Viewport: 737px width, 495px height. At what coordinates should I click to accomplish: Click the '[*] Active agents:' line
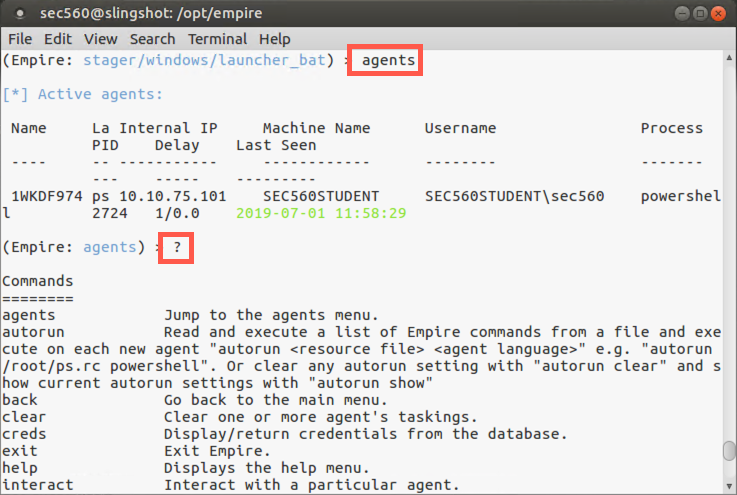point(82,94)
